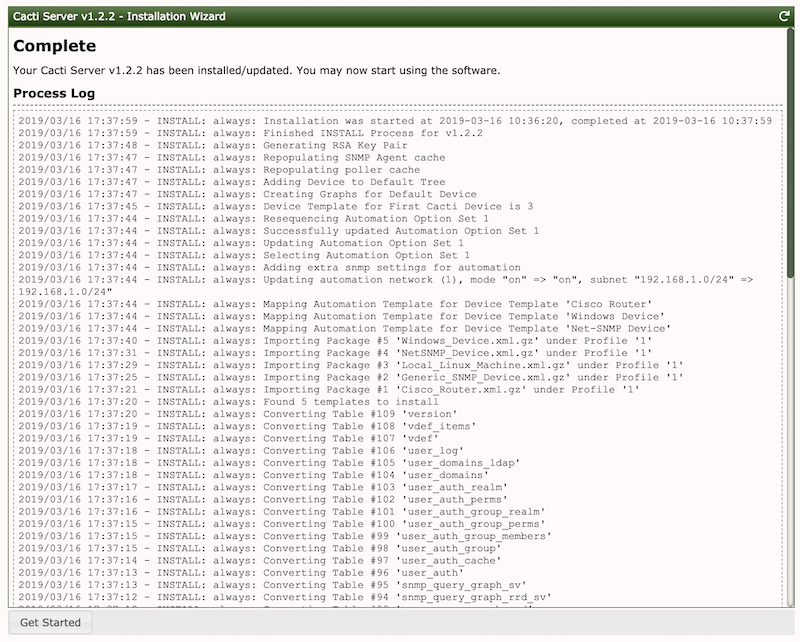Click Mapping Automation Template line for 'Windows Device'
800x642 pixels.
(x=341, y=317)
